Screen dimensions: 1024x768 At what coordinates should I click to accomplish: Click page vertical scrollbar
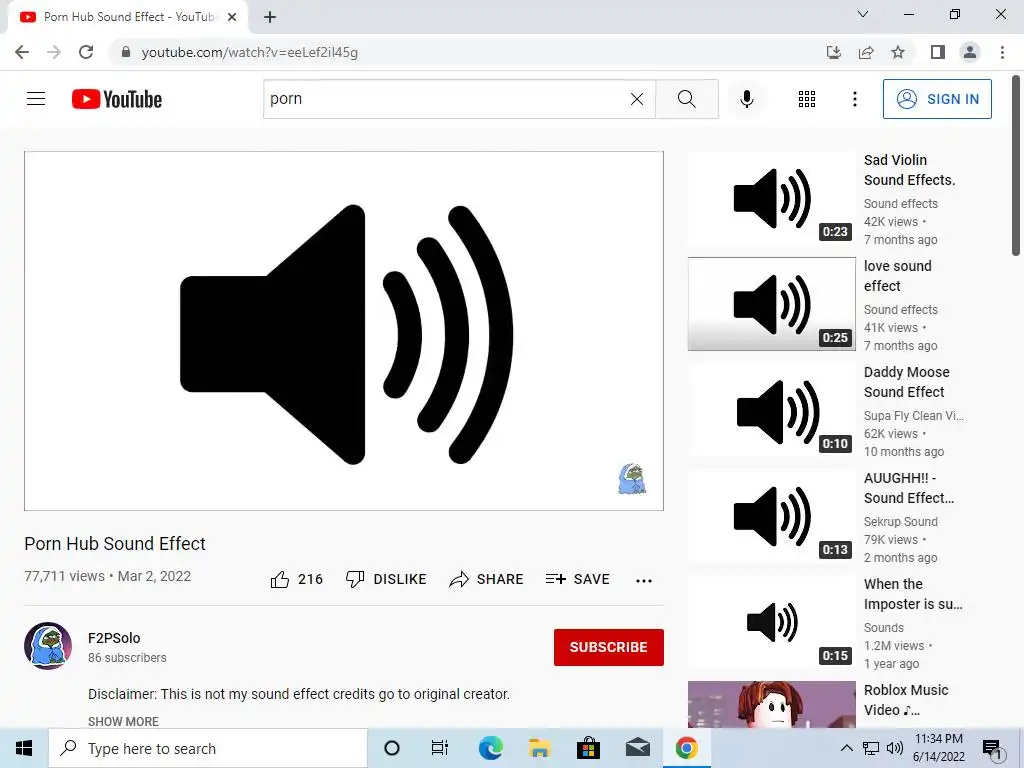tap(1016, 167)
